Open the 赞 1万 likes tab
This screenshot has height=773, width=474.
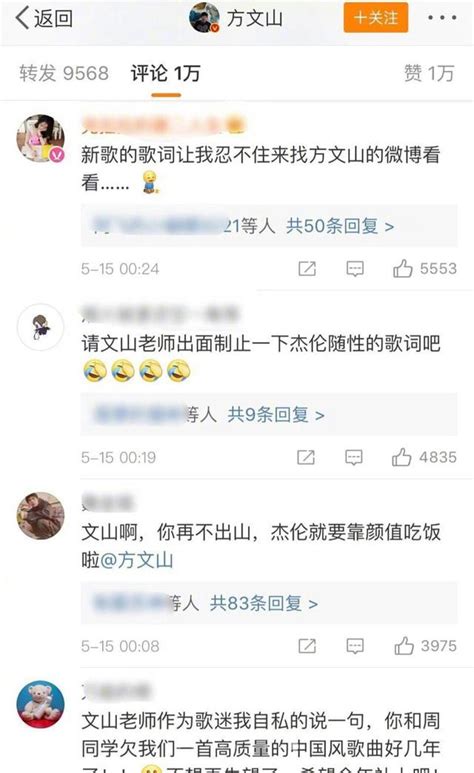click(x=429, y=73)
